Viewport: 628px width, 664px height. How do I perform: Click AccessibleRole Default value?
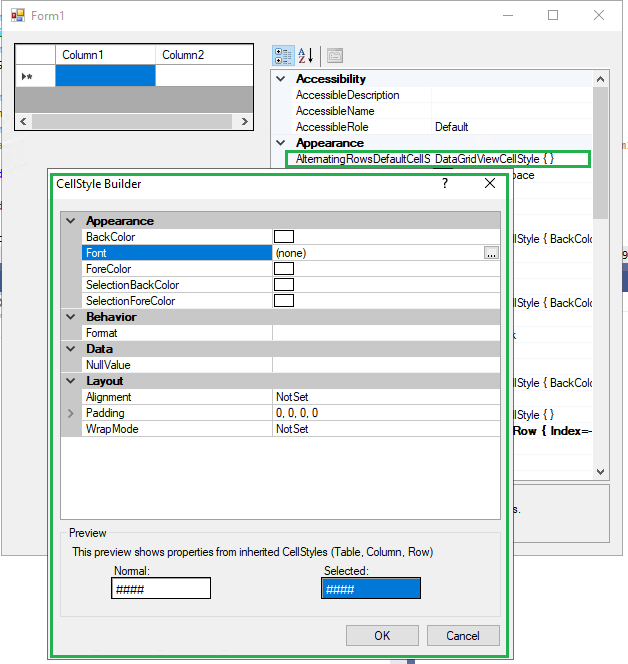point(451,127)
